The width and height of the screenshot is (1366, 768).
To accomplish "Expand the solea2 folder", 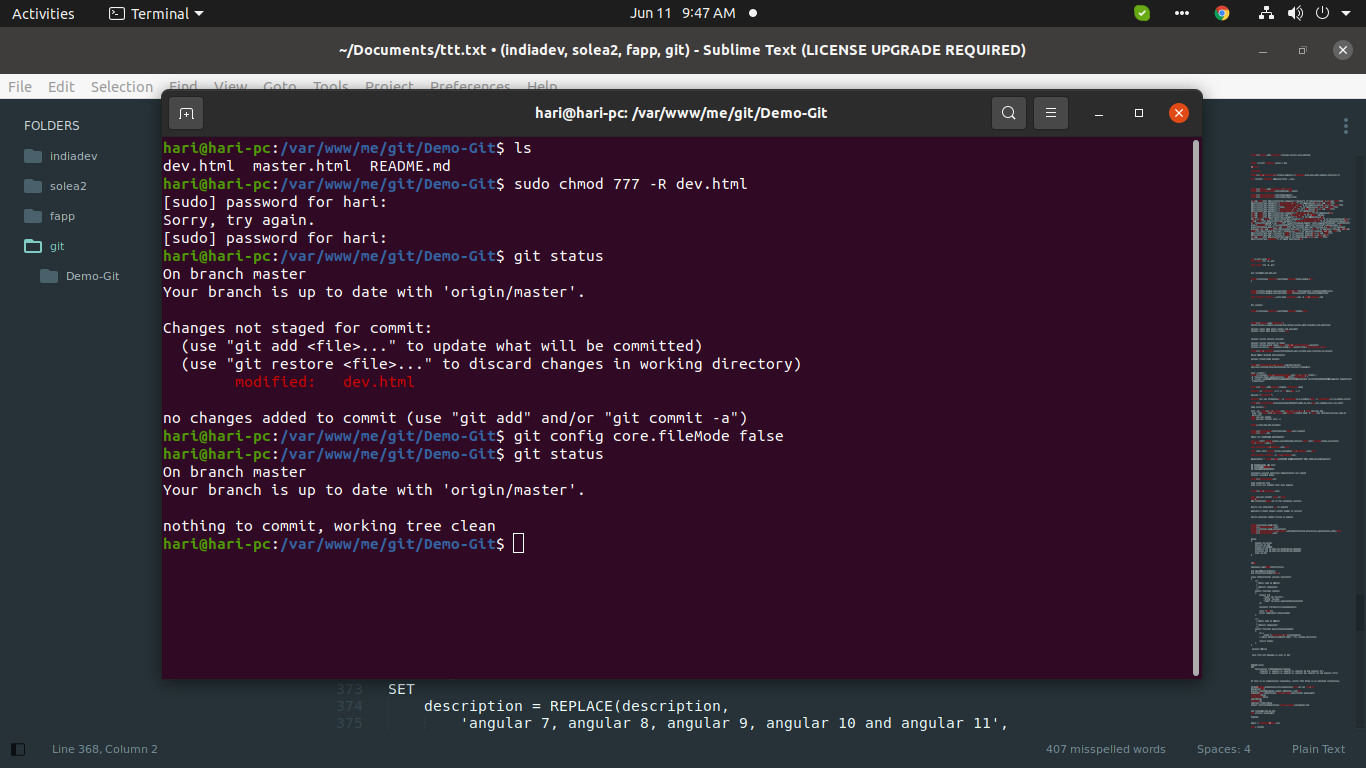I will tap(33, 186).
